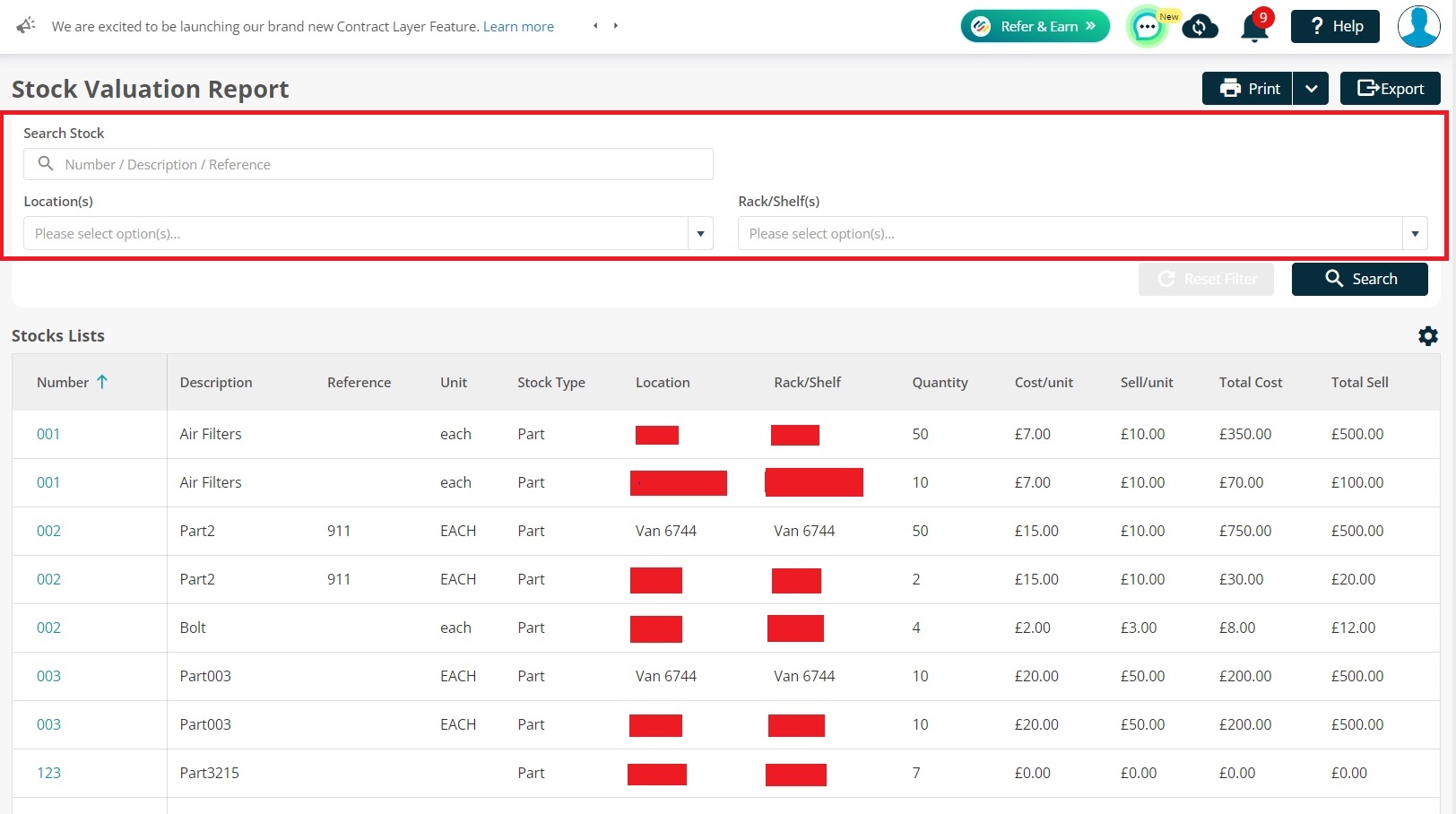The image size is (1456, 814).
Task: Click the megaphone announcement icon
Action: (26, 25)
